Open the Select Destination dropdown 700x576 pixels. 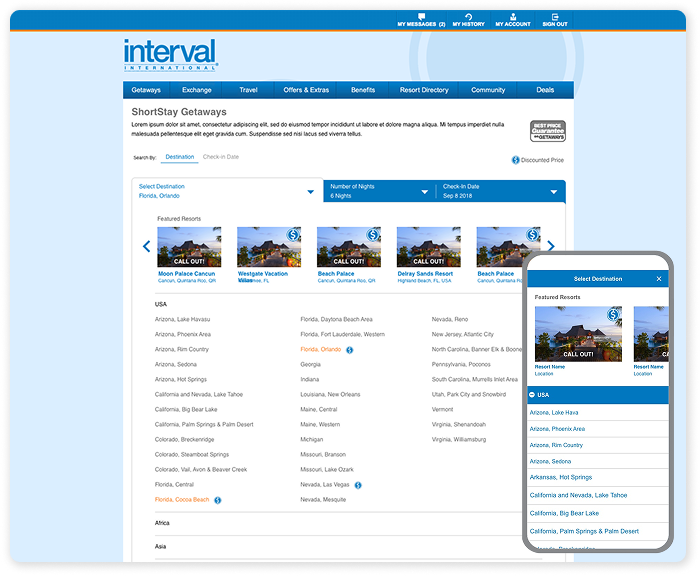(227, 191)
